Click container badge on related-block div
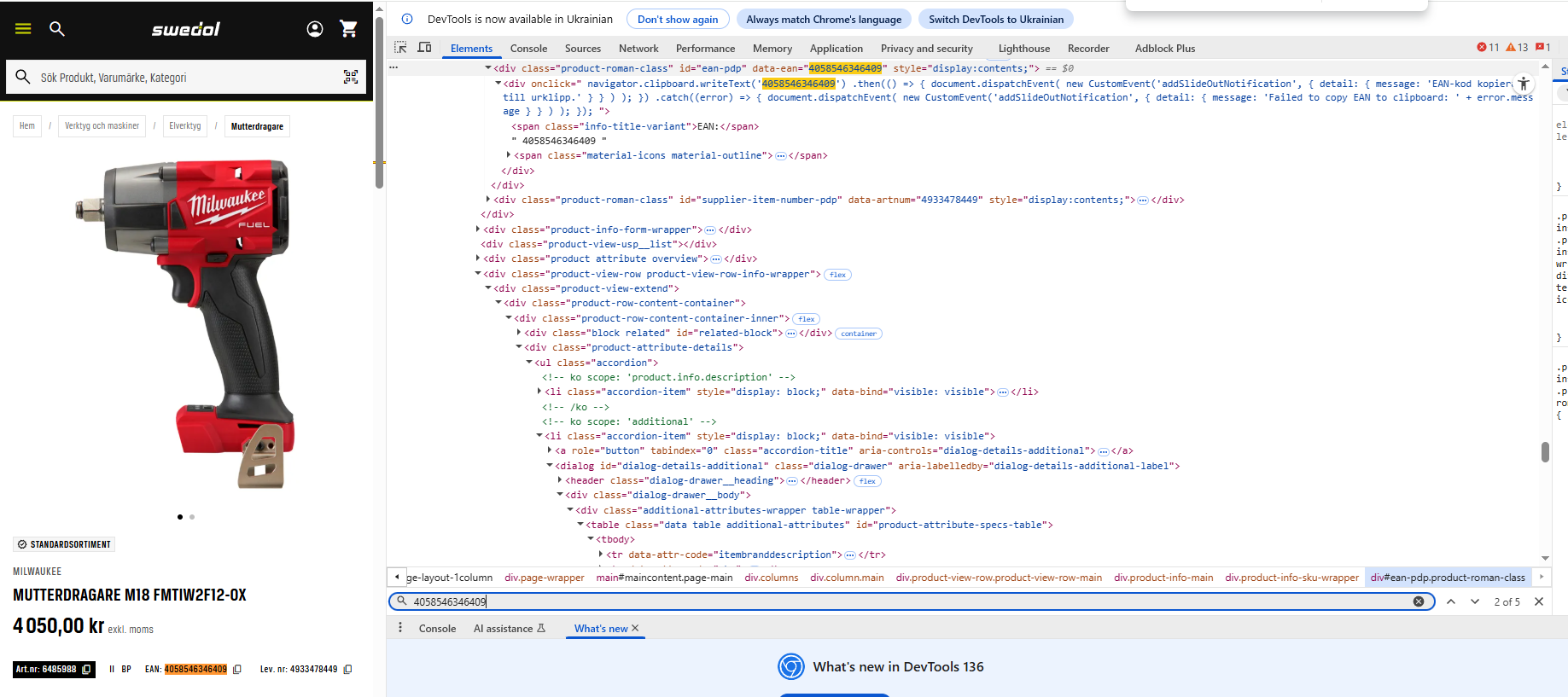The image size is (1568, 697). click(859, 334)
